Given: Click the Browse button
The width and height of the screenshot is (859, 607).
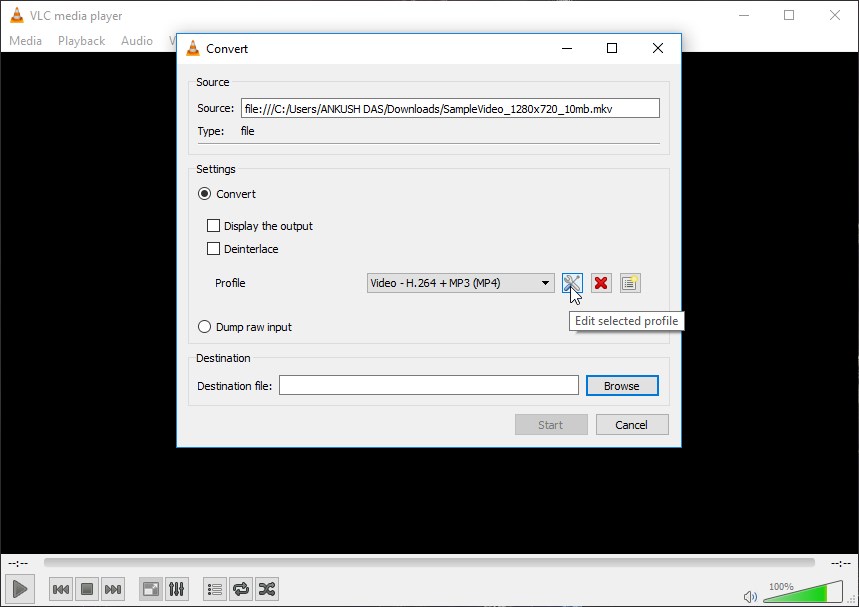Looking at the screenshot, I should tap(622, 386).
